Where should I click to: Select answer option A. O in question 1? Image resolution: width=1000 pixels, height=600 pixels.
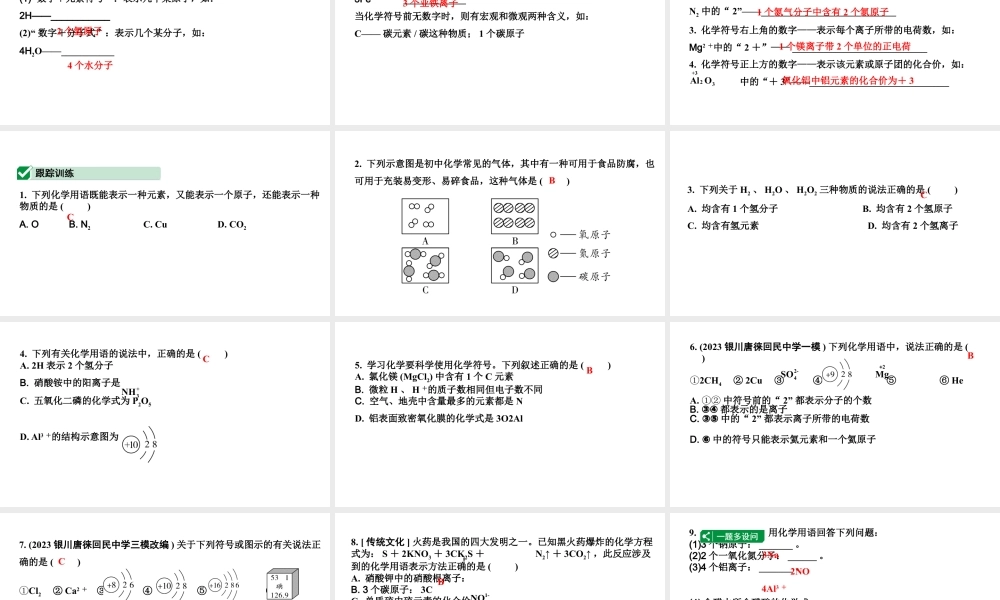[27, 224]
